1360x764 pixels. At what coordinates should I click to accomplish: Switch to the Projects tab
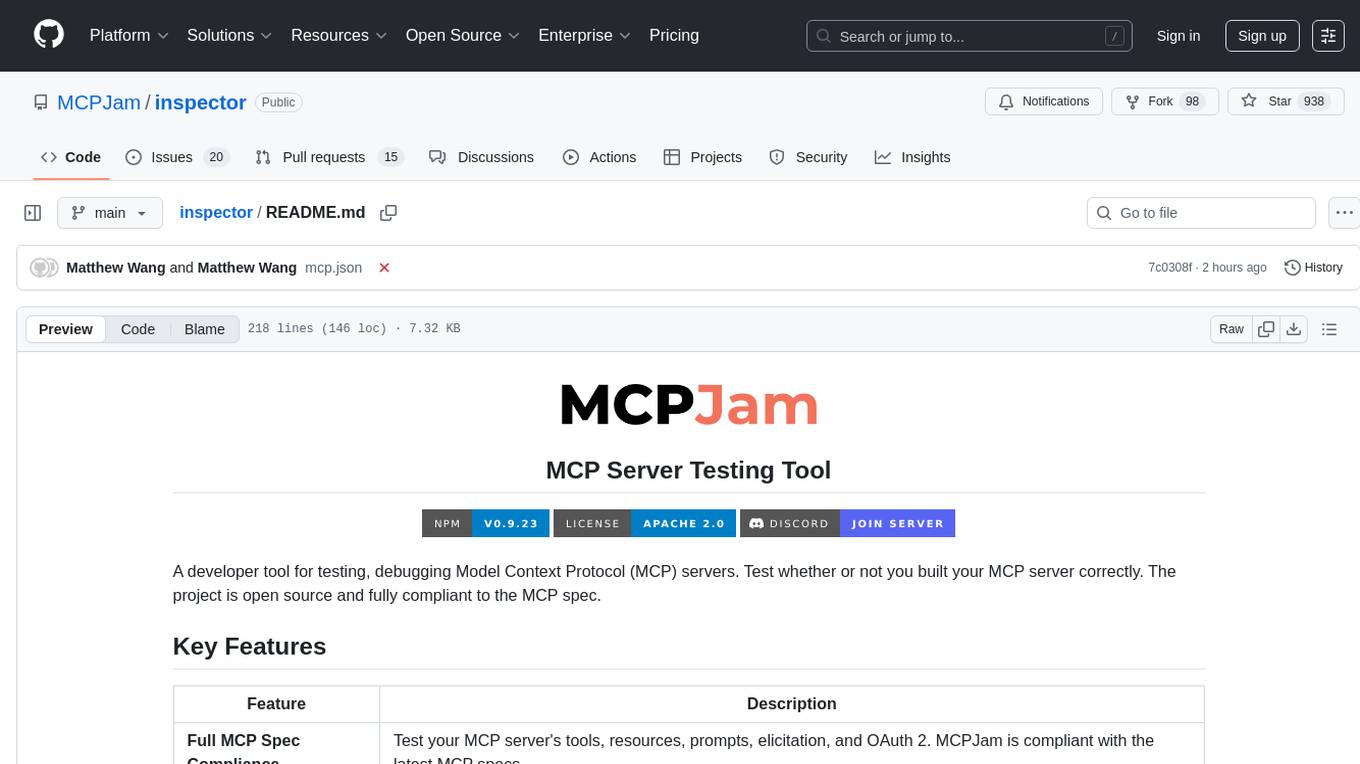[702, 157]
